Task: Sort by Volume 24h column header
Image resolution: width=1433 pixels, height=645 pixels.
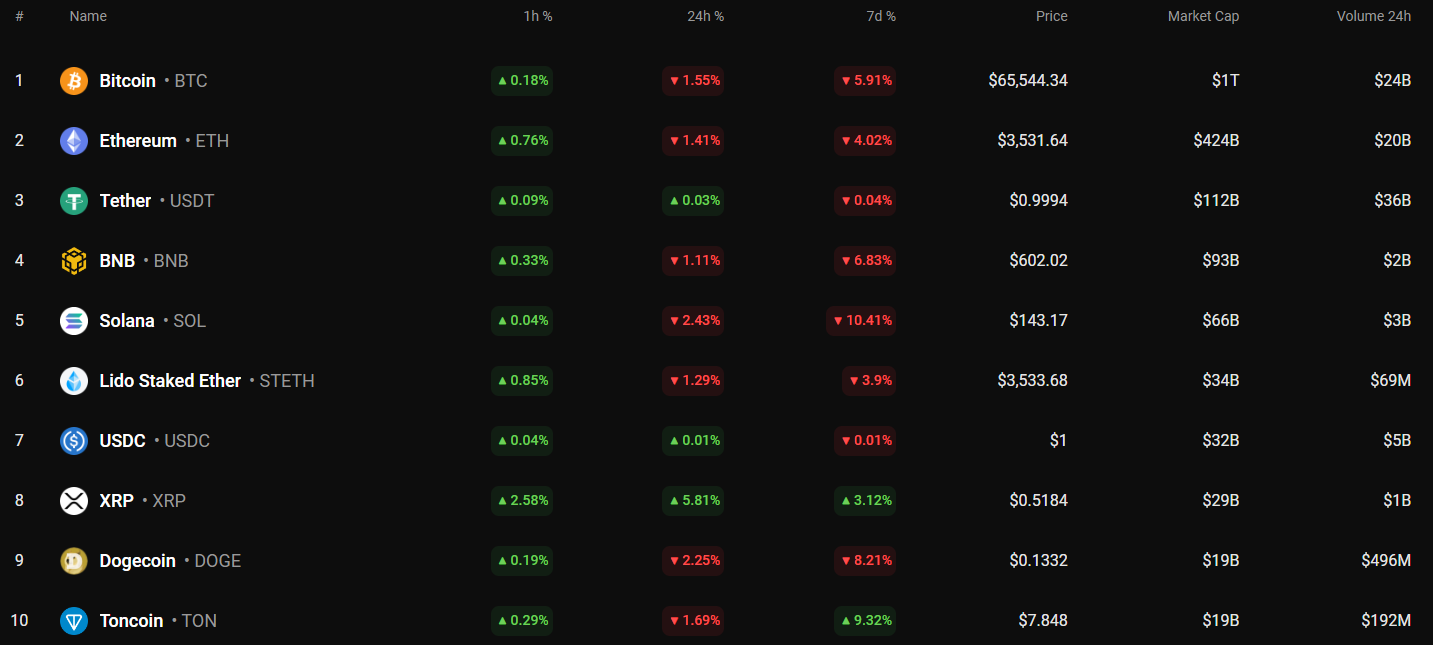Action: coord(1373,16)
